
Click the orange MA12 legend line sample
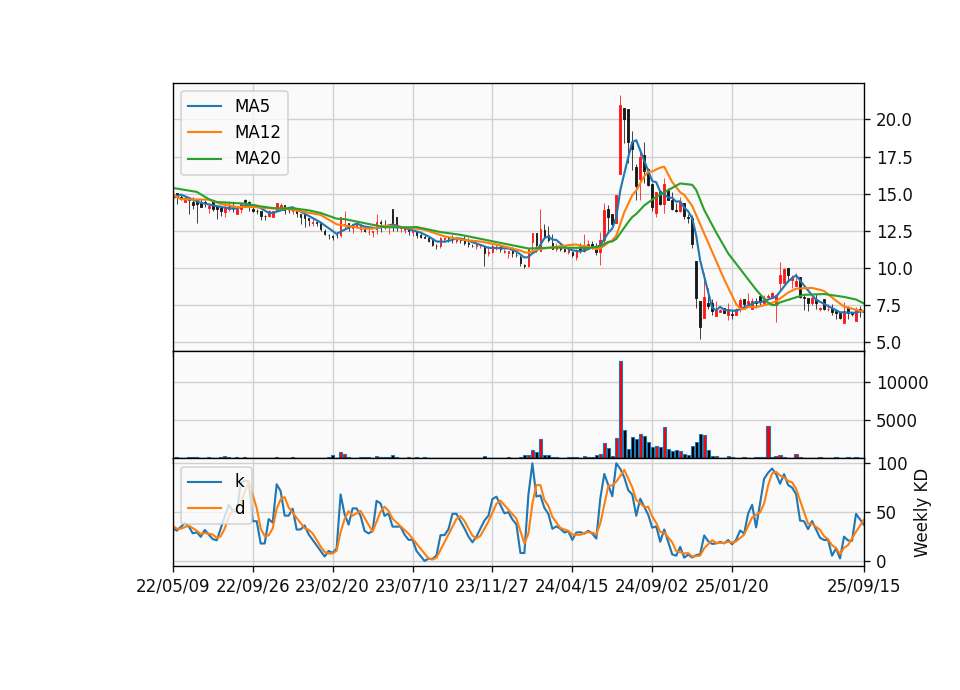(x=204, y=132)
